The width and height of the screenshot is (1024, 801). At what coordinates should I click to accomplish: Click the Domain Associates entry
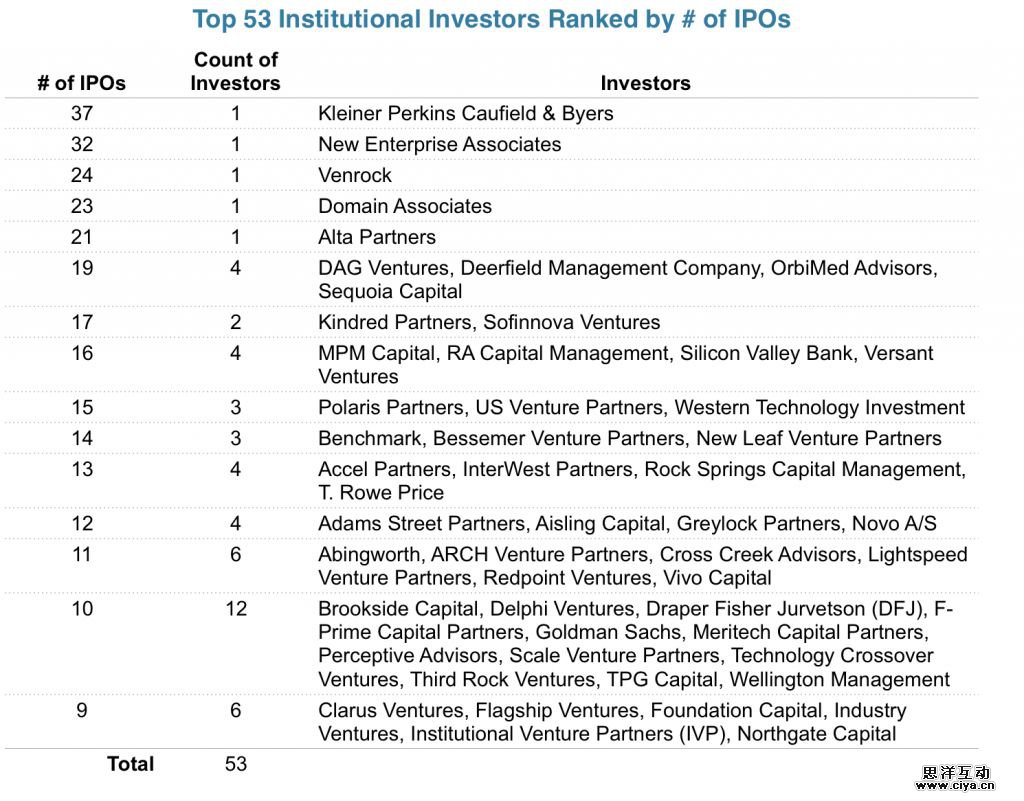point(405,206)
